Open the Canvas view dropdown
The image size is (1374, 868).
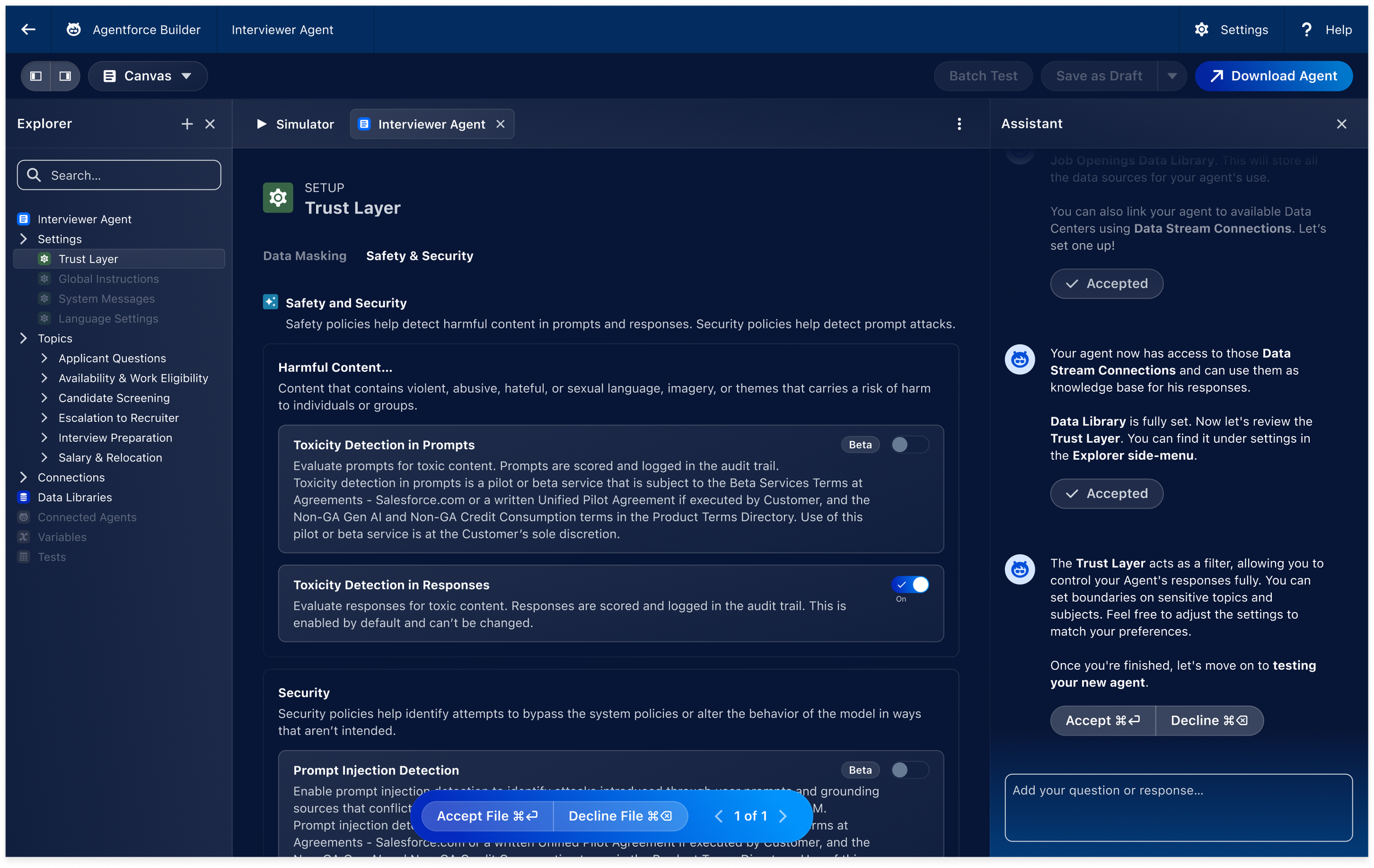[148, 76]
